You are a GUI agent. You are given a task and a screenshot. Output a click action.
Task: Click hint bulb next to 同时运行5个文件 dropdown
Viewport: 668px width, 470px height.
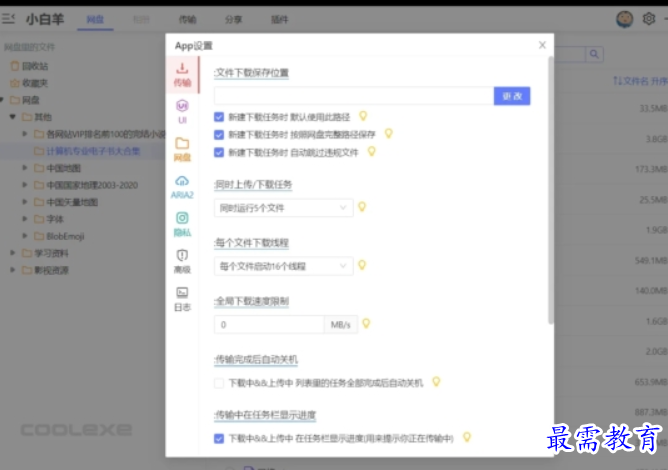(x=362, y=207)
